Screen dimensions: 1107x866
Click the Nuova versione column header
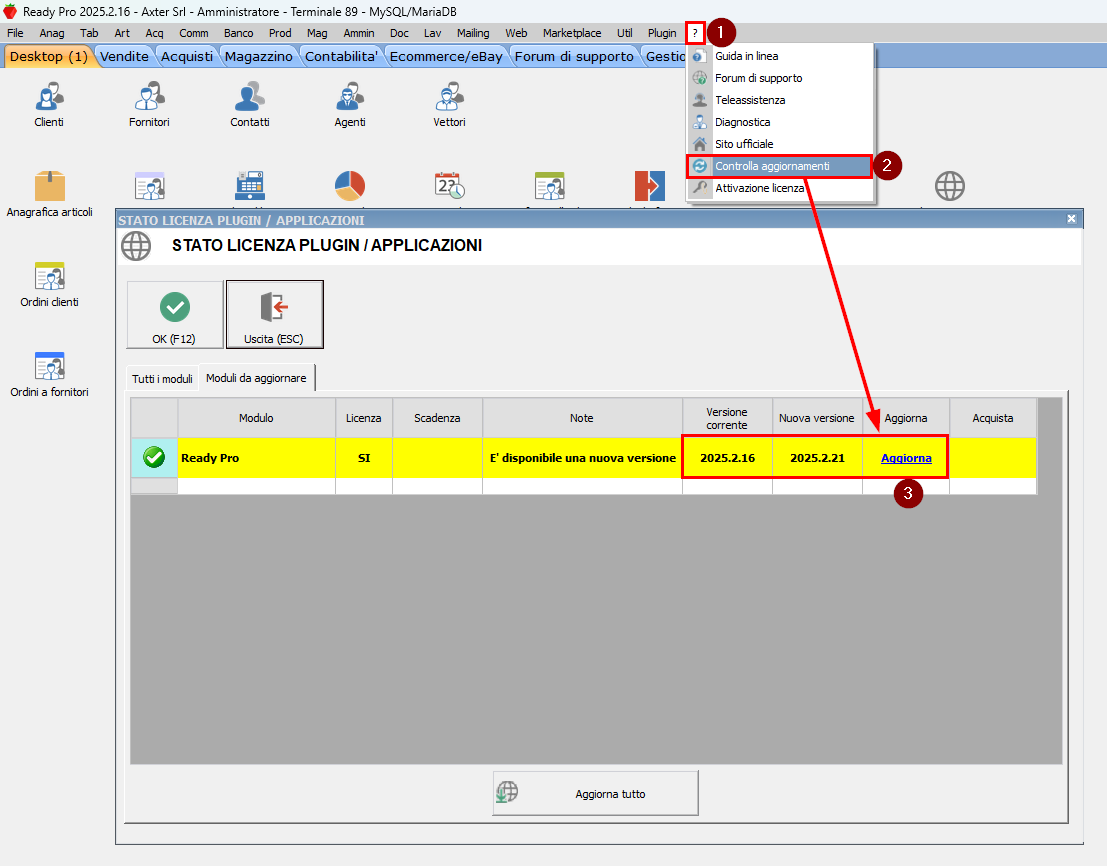click(x=817, y=418)
